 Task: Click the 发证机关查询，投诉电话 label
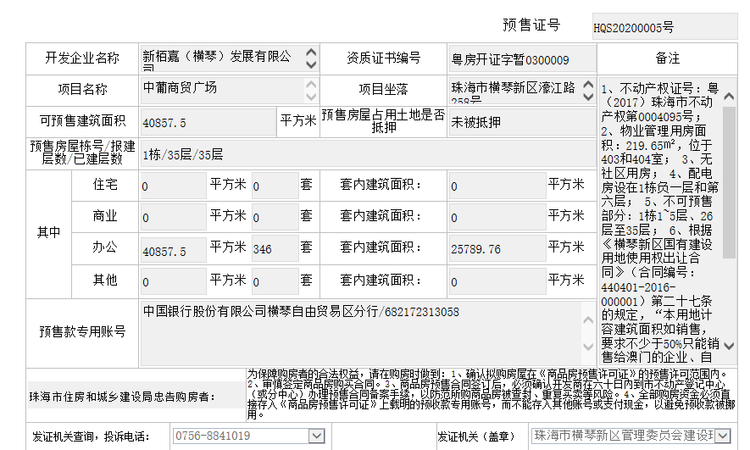91,436
